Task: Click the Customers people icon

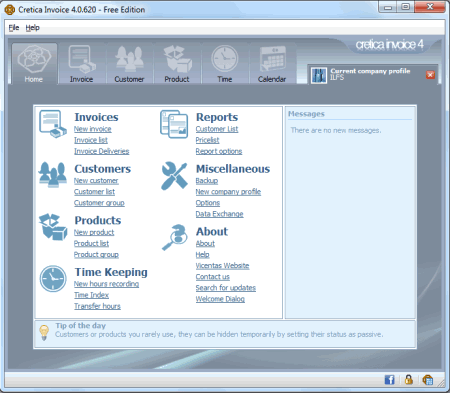Action: pos(52,175)
